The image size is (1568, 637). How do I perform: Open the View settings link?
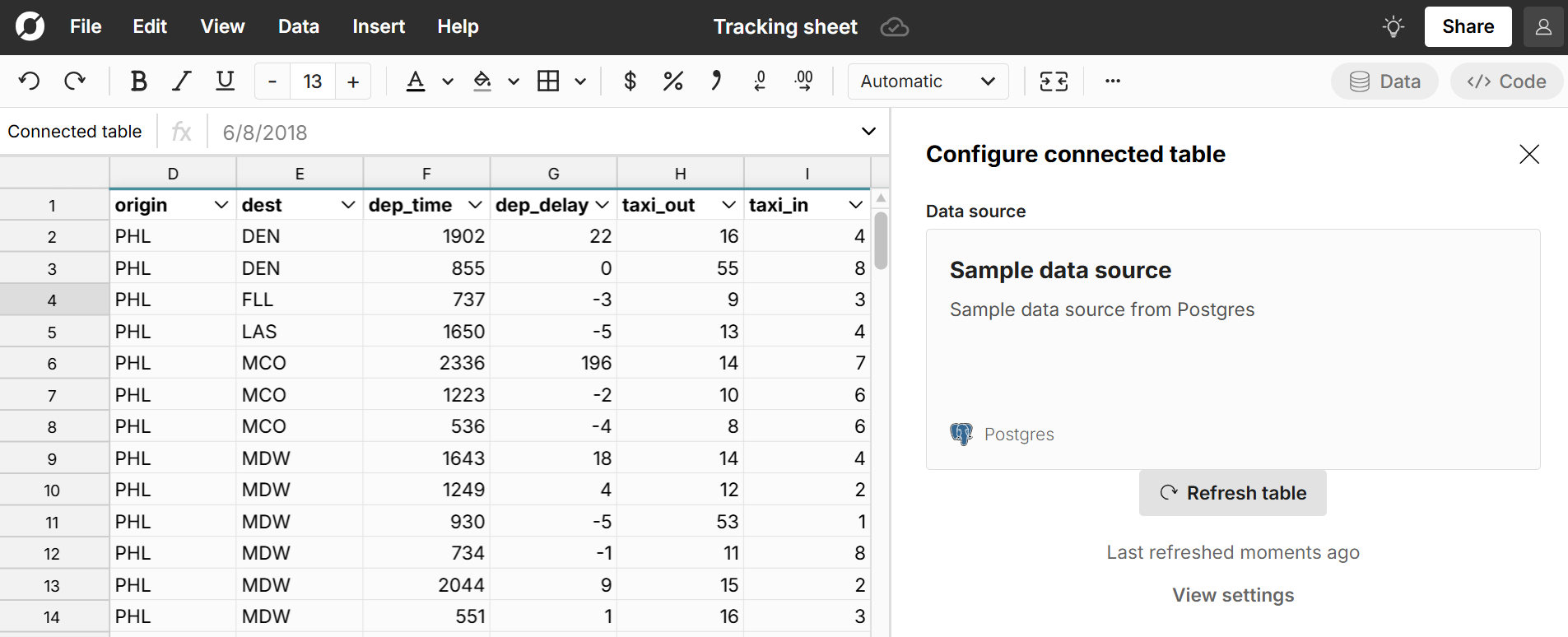pos(1232,595)
